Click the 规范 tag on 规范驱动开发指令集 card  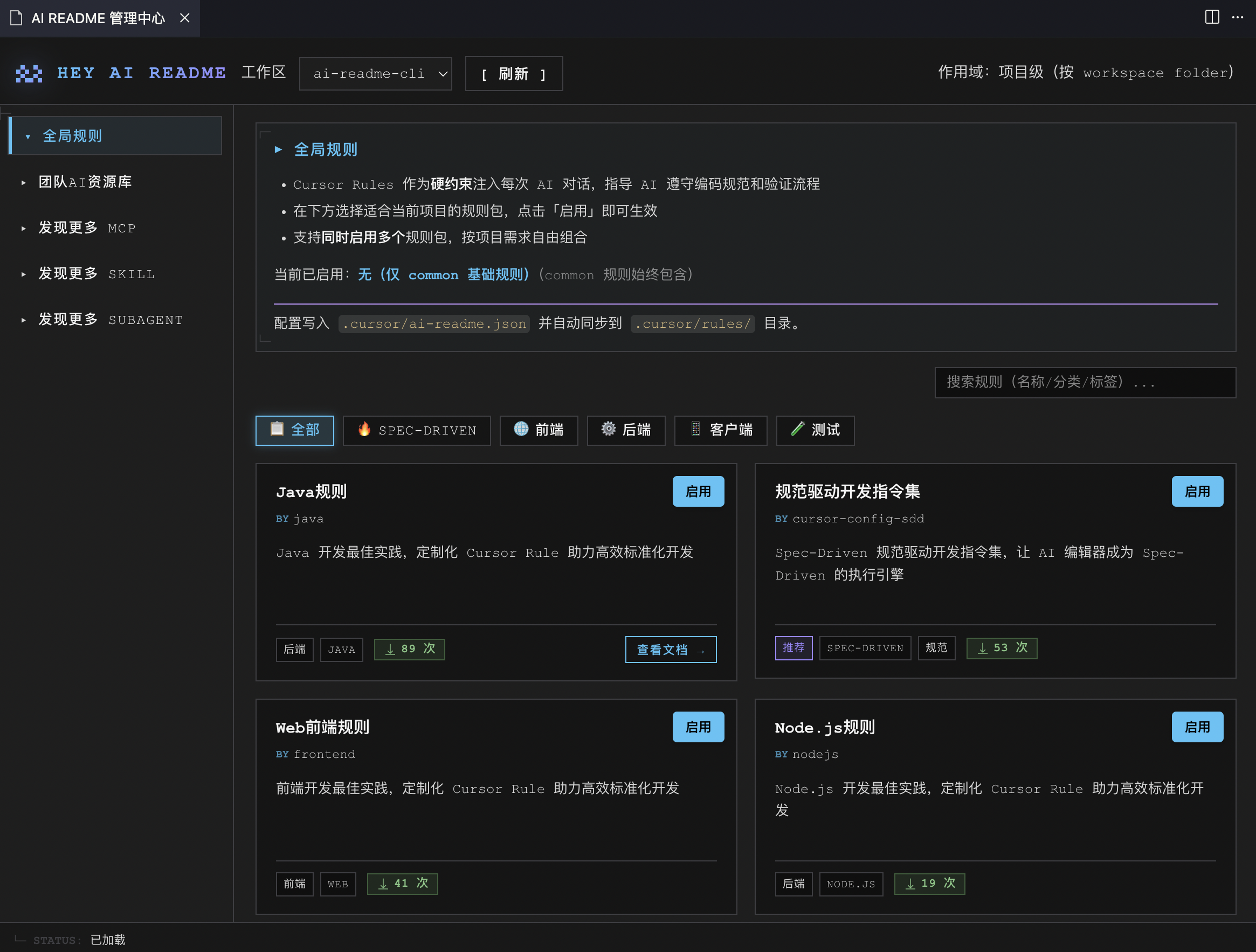pyautogui.click(x=936, y=648)
